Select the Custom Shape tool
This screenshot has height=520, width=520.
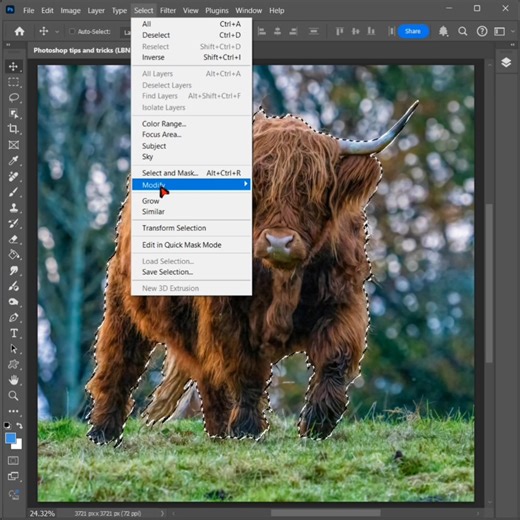coord(13,364)
